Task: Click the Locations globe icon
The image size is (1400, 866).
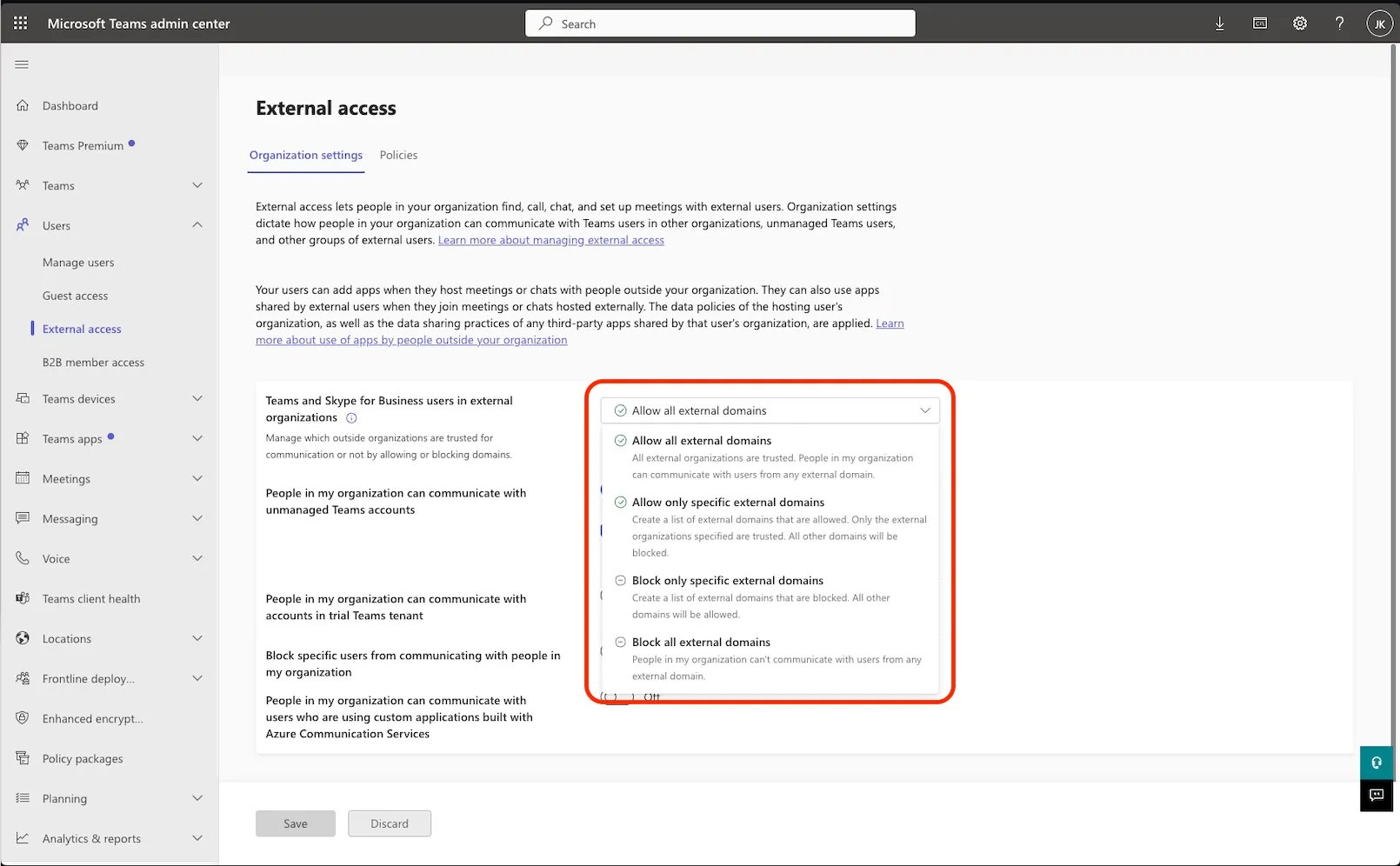Action: (23, 638)
